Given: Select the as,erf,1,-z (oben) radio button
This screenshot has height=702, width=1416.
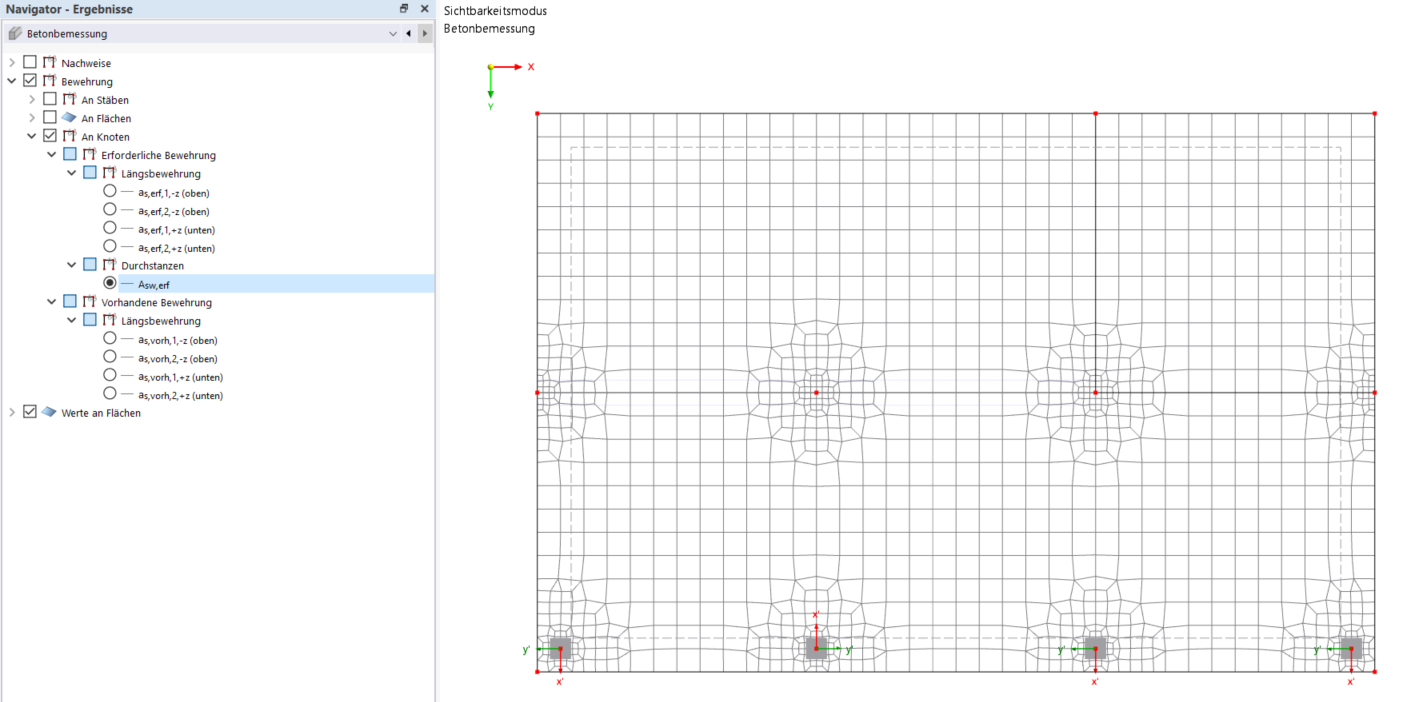Looking at the screenshot, I should (108, 191).
